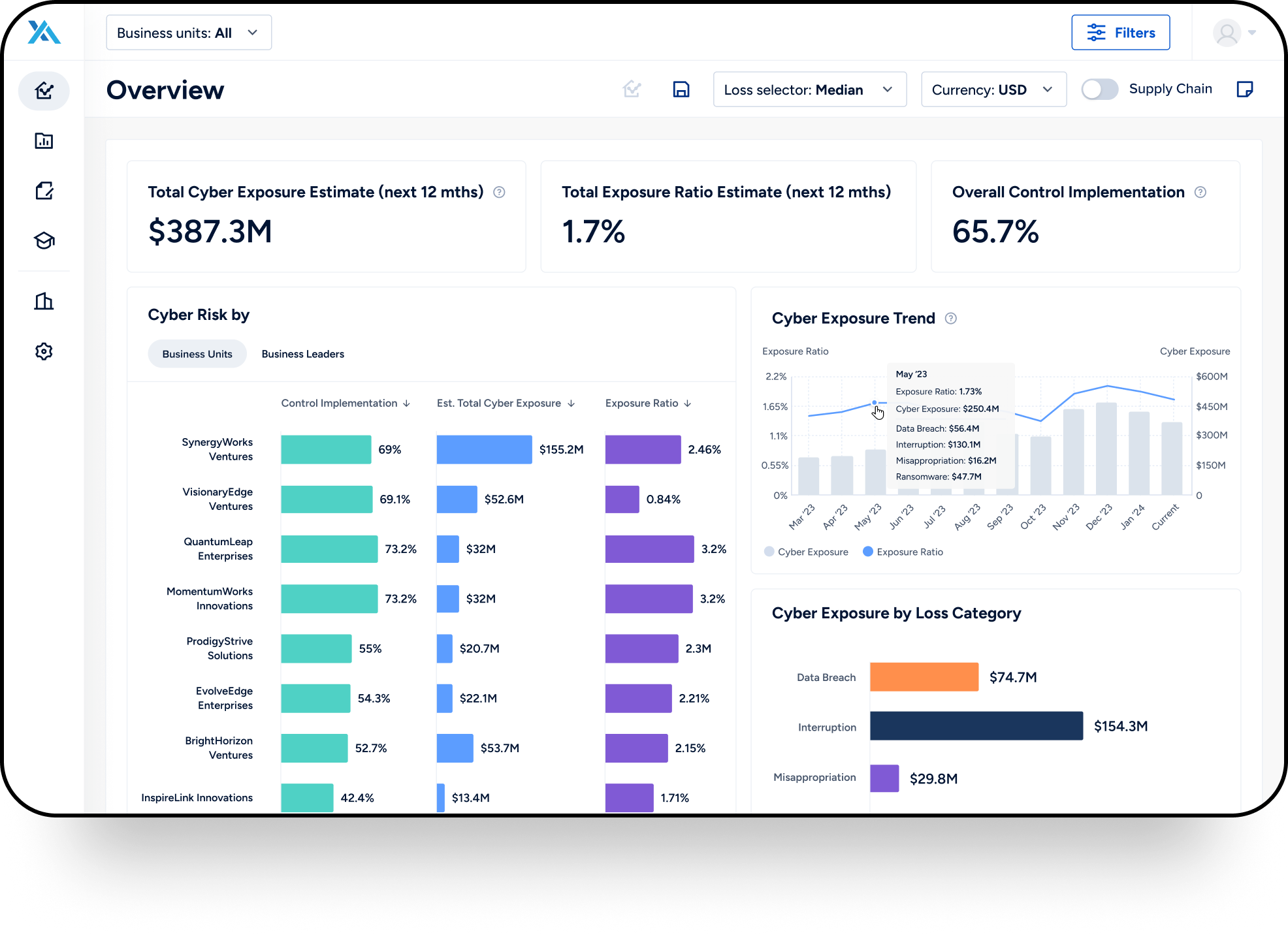This screenshot has height=935, width=1288.
Task: Save the dashboard using the save icon
Action: (681, 89)
